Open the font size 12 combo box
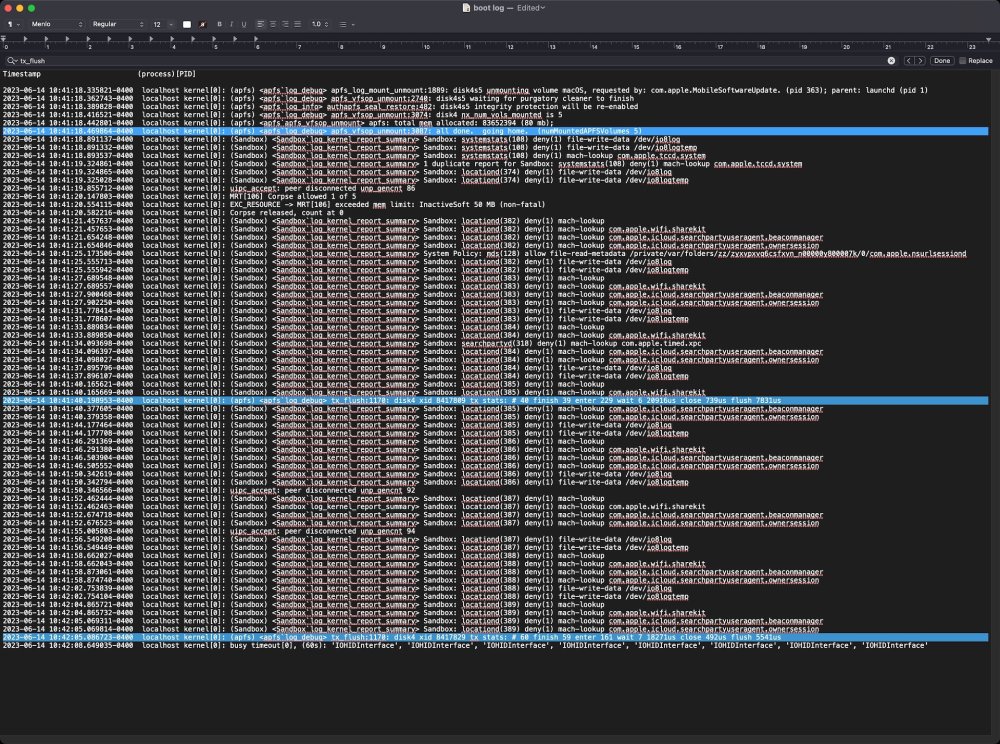 pyautogui.click(x=162, y=24)
